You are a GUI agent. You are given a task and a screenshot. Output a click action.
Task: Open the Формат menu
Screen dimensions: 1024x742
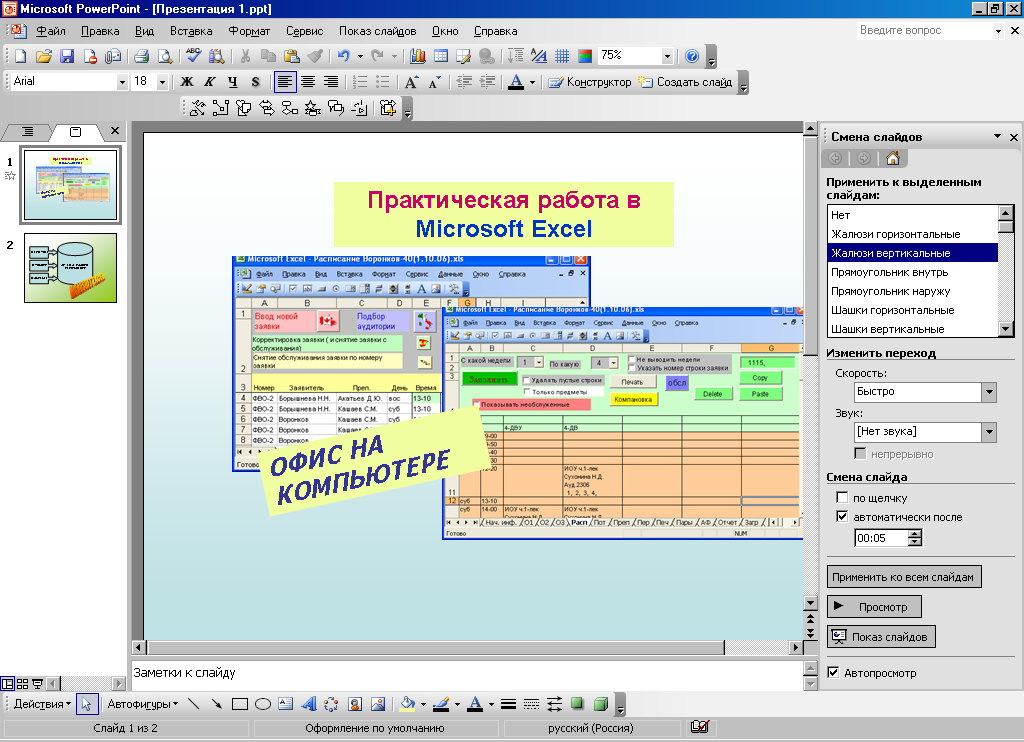click(x=249, y=31)
